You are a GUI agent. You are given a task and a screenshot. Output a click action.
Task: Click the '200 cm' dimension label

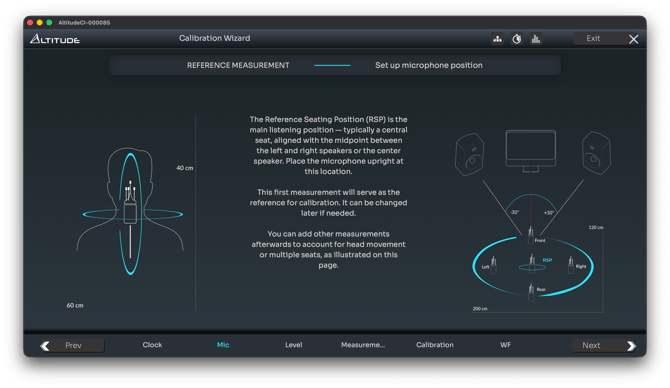pyautogui.click(x=480, y=309)
